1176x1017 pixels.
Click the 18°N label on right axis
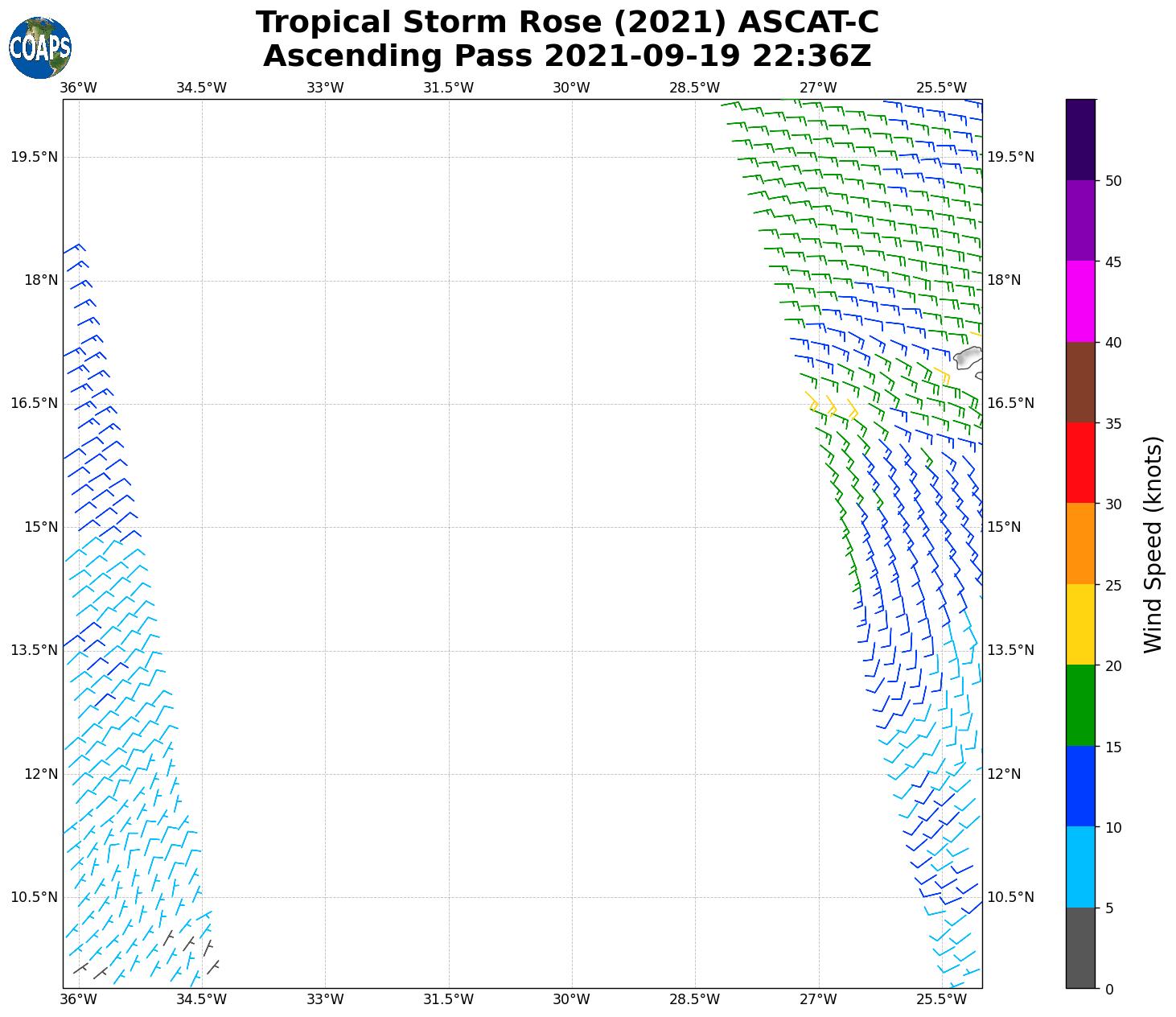click(1004, 280)
